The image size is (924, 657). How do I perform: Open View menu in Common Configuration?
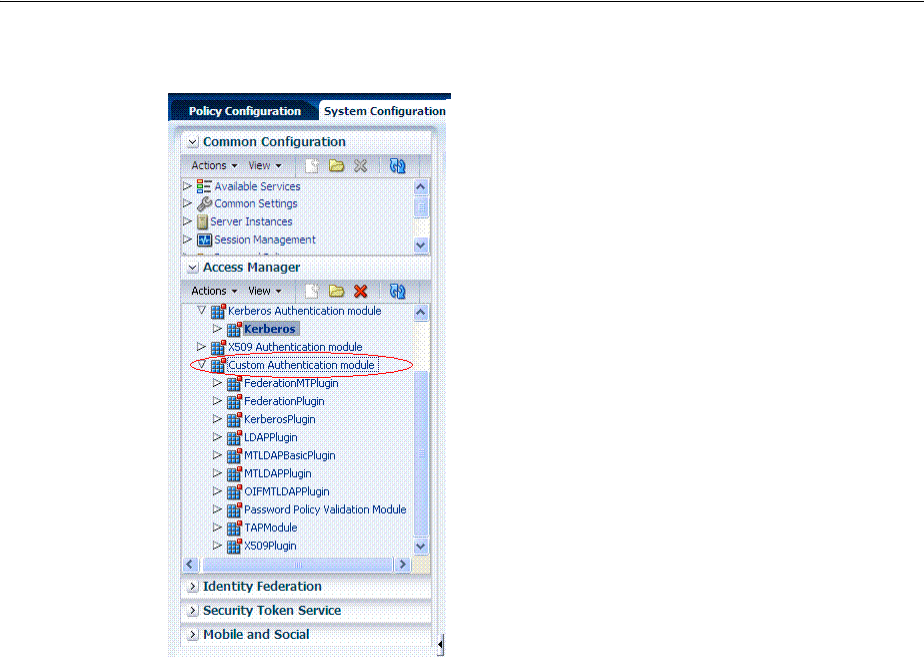tap(265, 166)
